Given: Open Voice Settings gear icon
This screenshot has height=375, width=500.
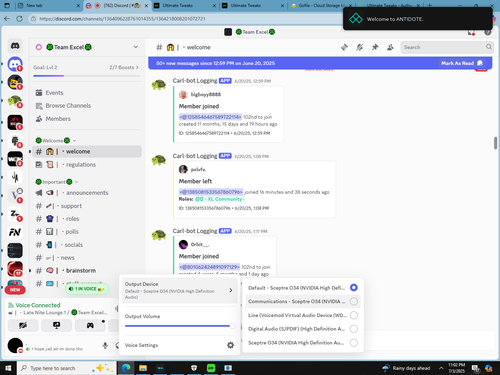Looking at the screenshot, I should 230,345.
